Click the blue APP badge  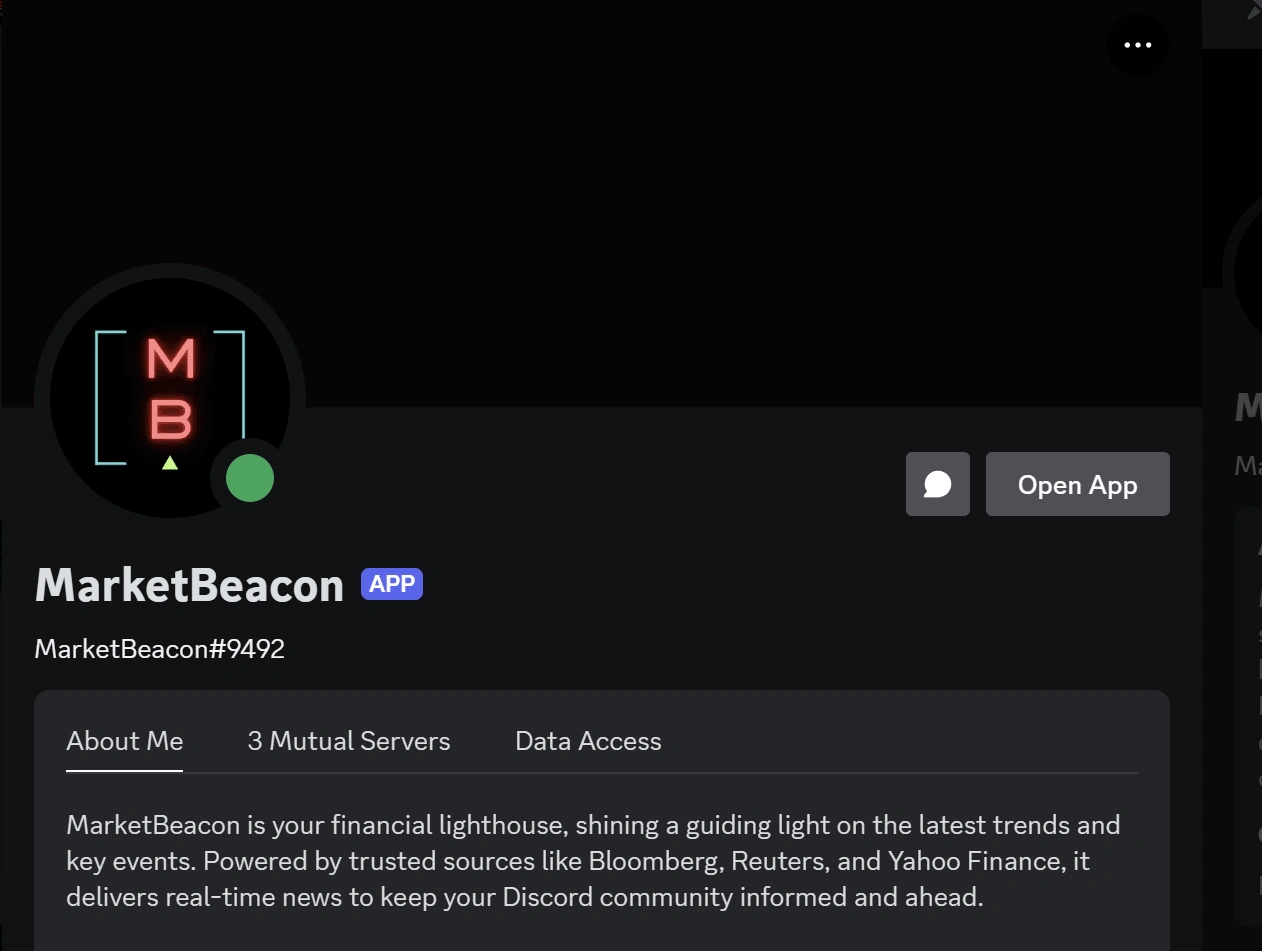[392, 584]
